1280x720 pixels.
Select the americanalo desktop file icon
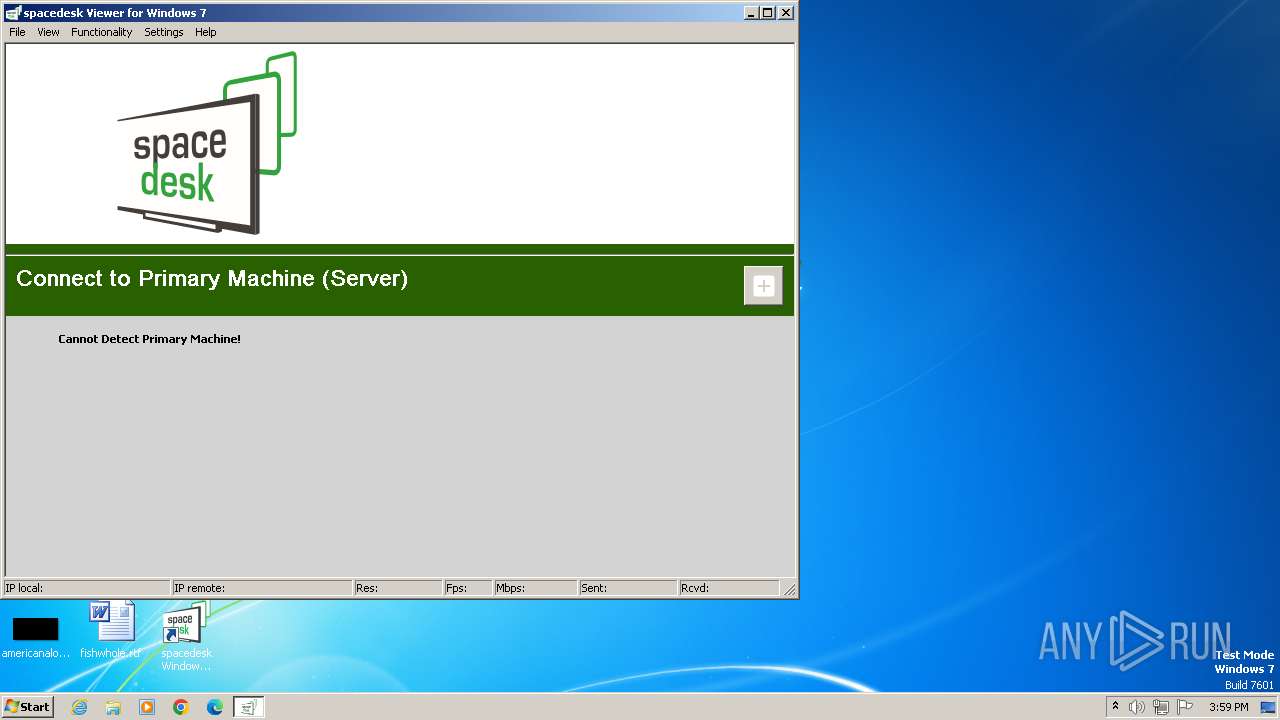click(x=36, y=637)
